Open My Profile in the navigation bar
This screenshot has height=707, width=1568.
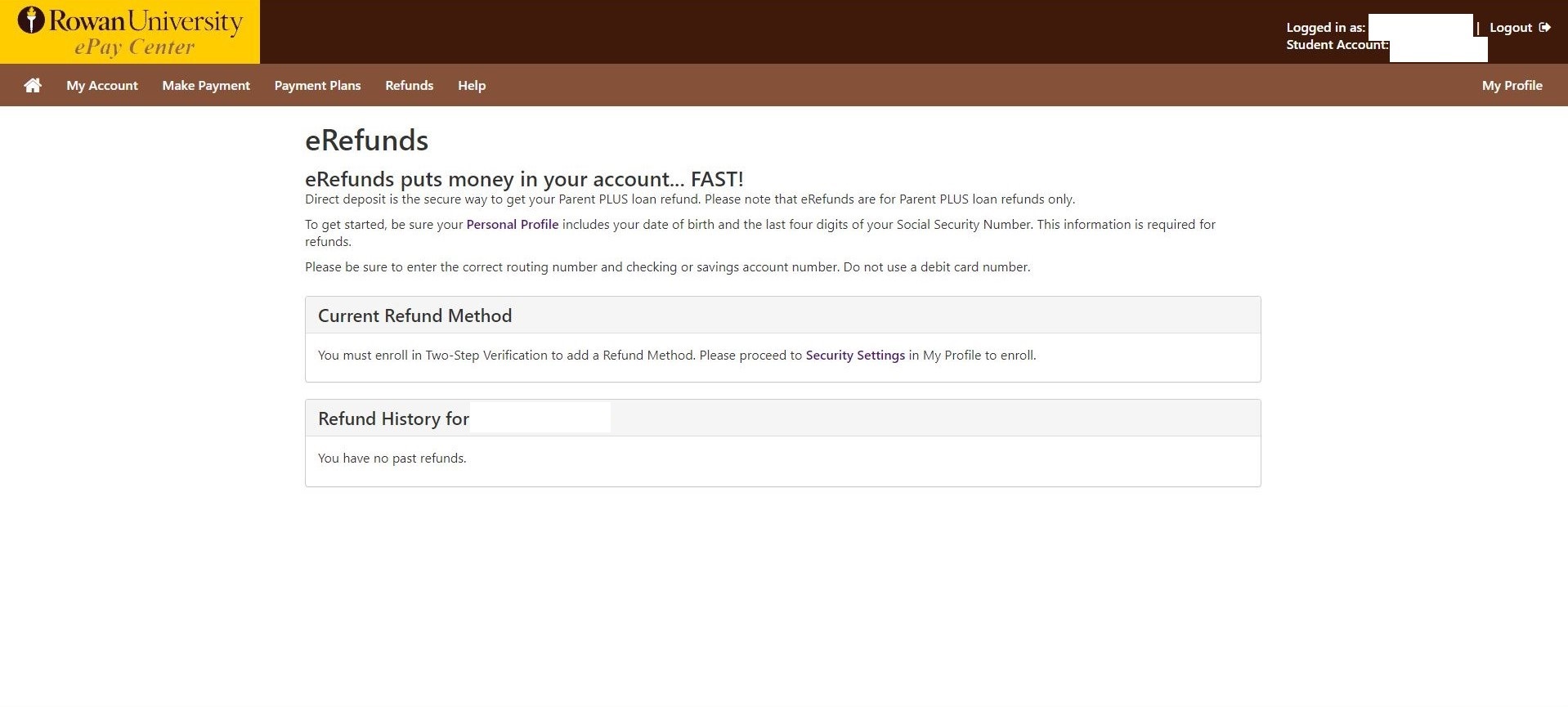(1512, 86)
